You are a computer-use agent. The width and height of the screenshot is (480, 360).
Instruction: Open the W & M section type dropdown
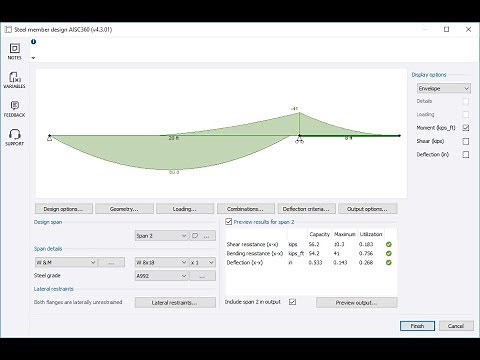tap(66, 262)
